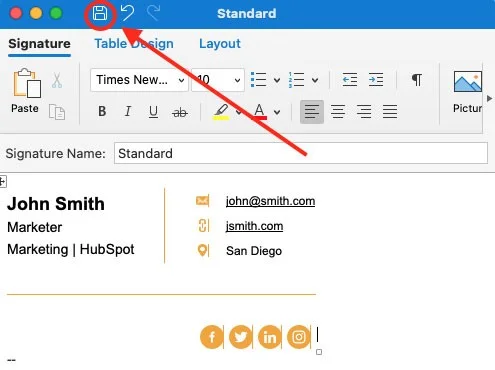Minimize the window with the yellow button
Viewport: 495px width, 370px height.
pyautogui.click(x=36, y=13)
